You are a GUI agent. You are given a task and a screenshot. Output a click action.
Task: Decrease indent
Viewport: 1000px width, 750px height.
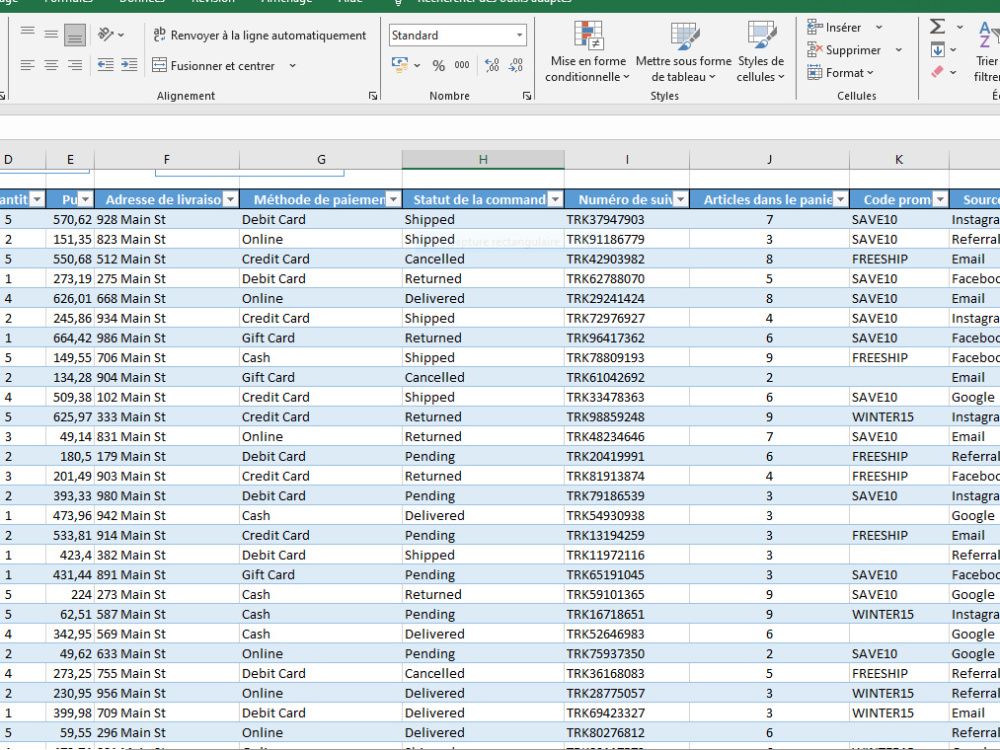tap(105, 65)
